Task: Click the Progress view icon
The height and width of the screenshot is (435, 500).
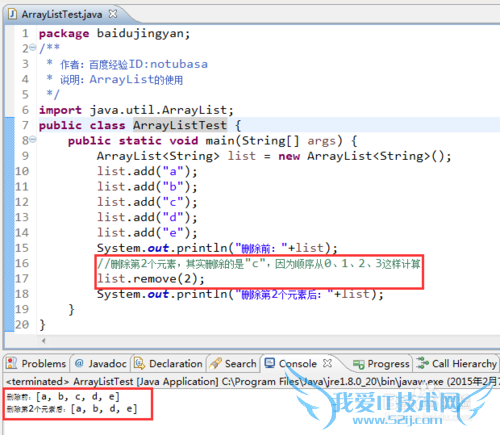Action: 359,364
